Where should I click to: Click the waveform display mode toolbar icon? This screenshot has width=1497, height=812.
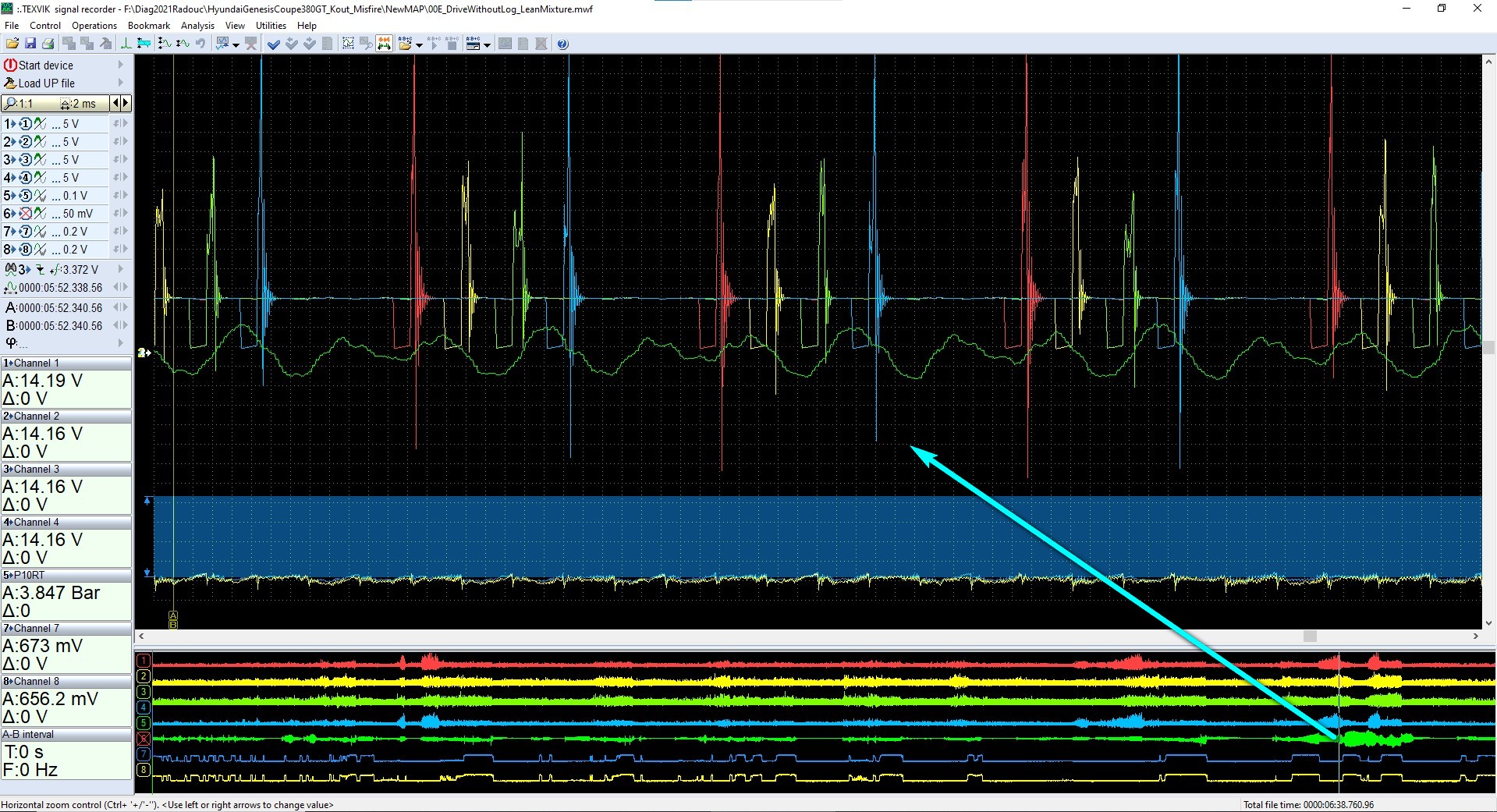tap(223, 44)
